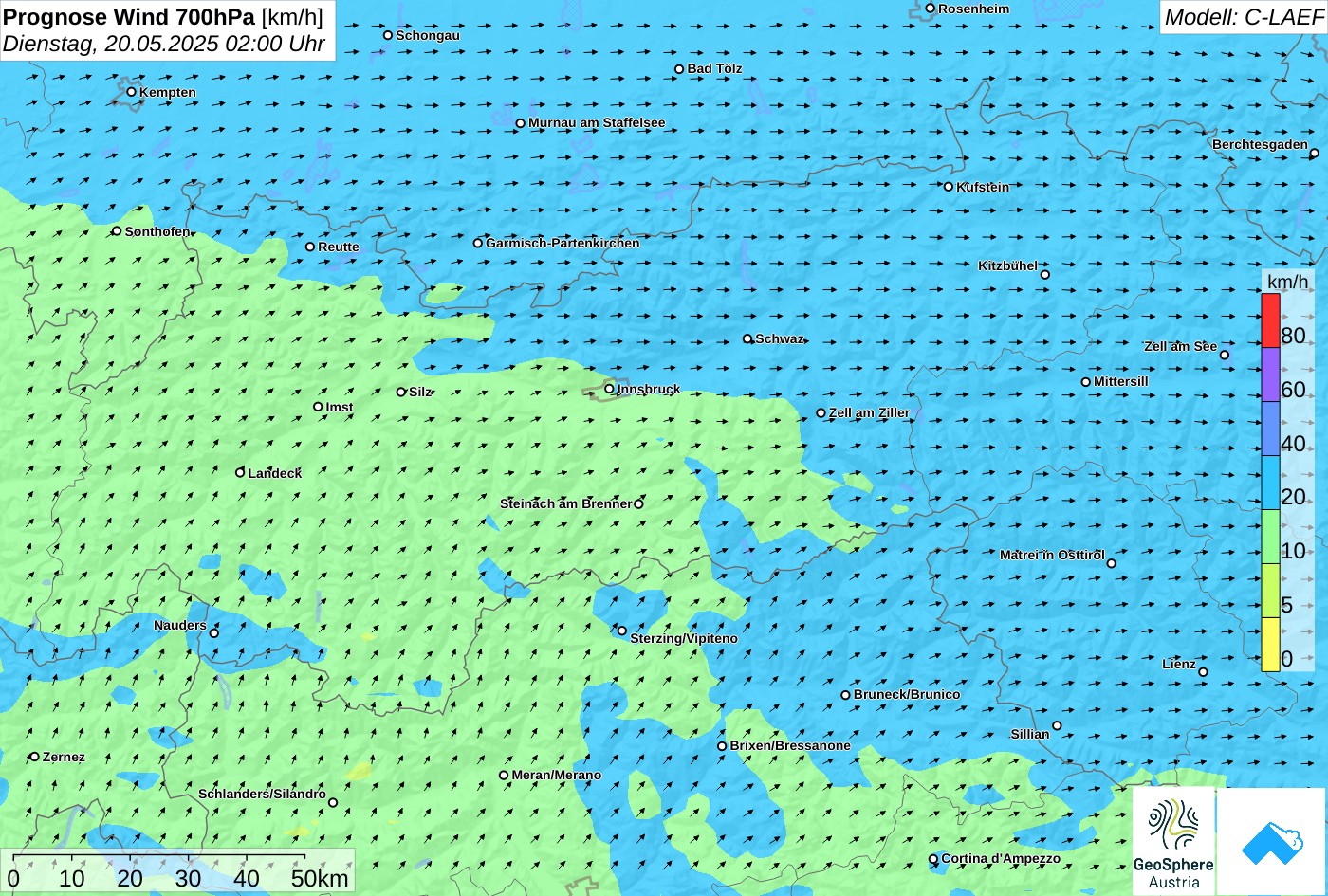Screen dimensions: 1328x896
Task: Click the GeoSphere Austria logo
Action: point(1173,841)
